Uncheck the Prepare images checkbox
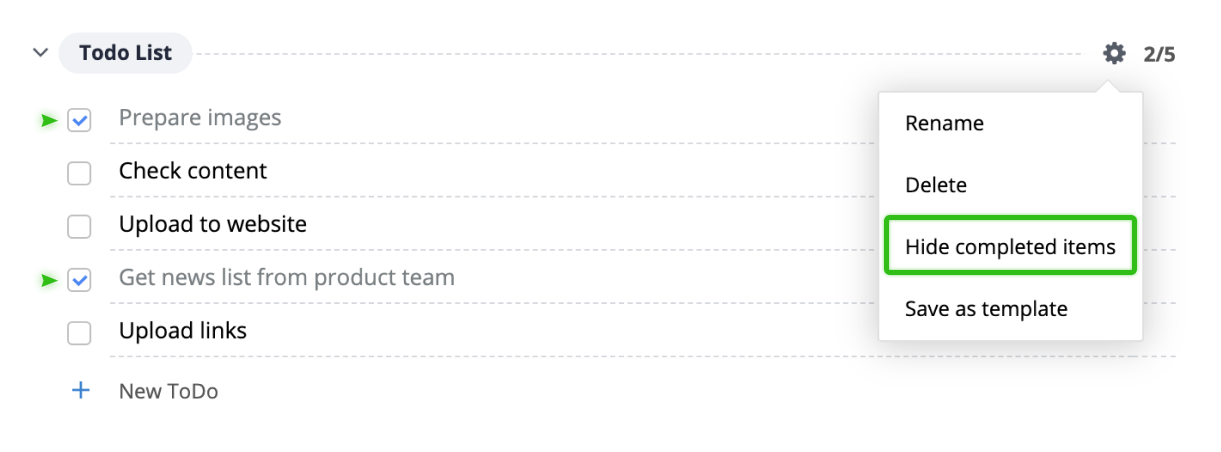Viewport: 1221px width, 452px height. [x=79, y=121]
